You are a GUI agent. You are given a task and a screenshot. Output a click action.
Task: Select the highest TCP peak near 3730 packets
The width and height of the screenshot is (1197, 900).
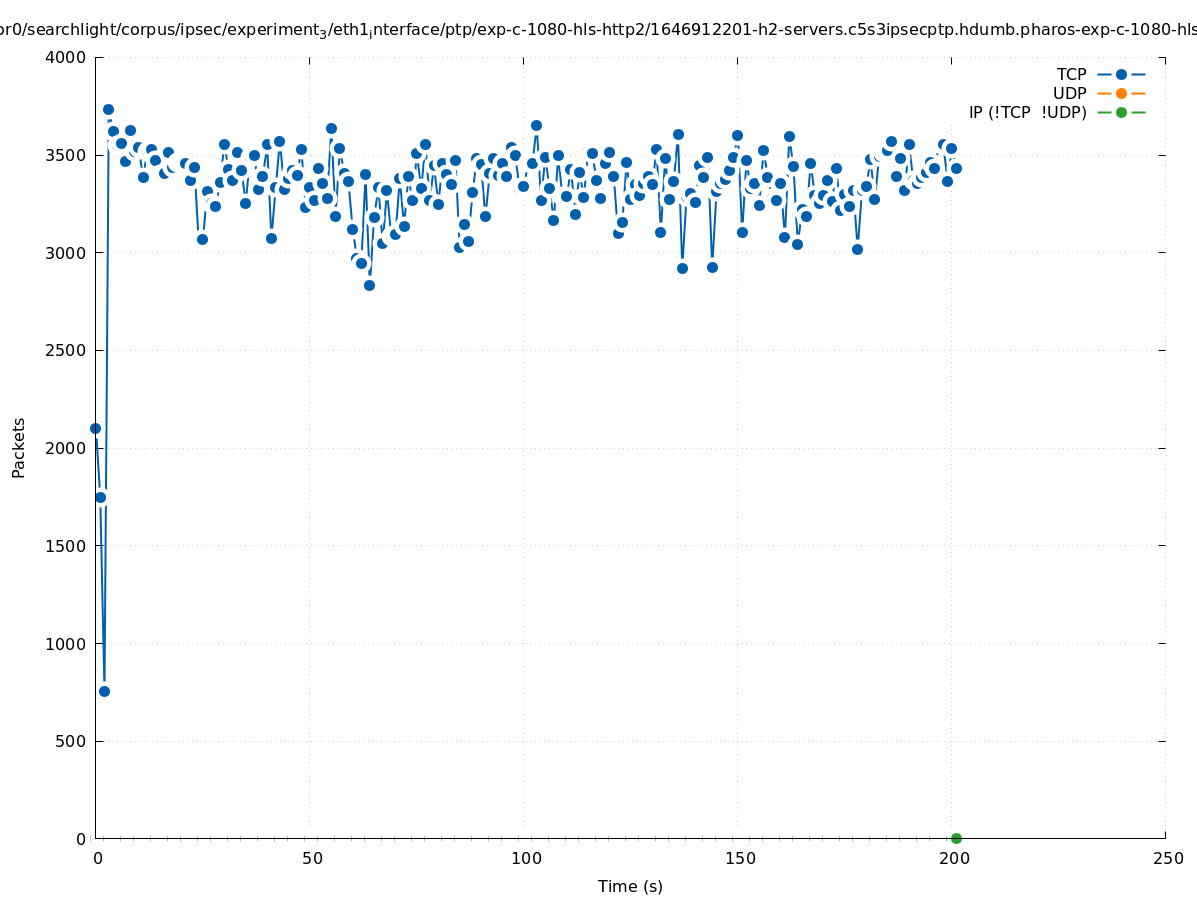(108, 109)
